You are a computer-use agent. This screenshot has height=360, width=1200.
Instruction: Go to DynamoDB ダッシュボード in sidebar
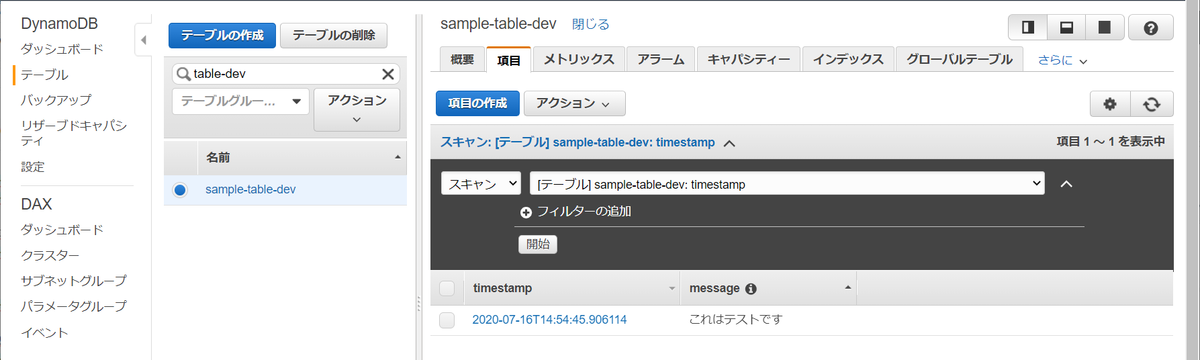(62, 49)
